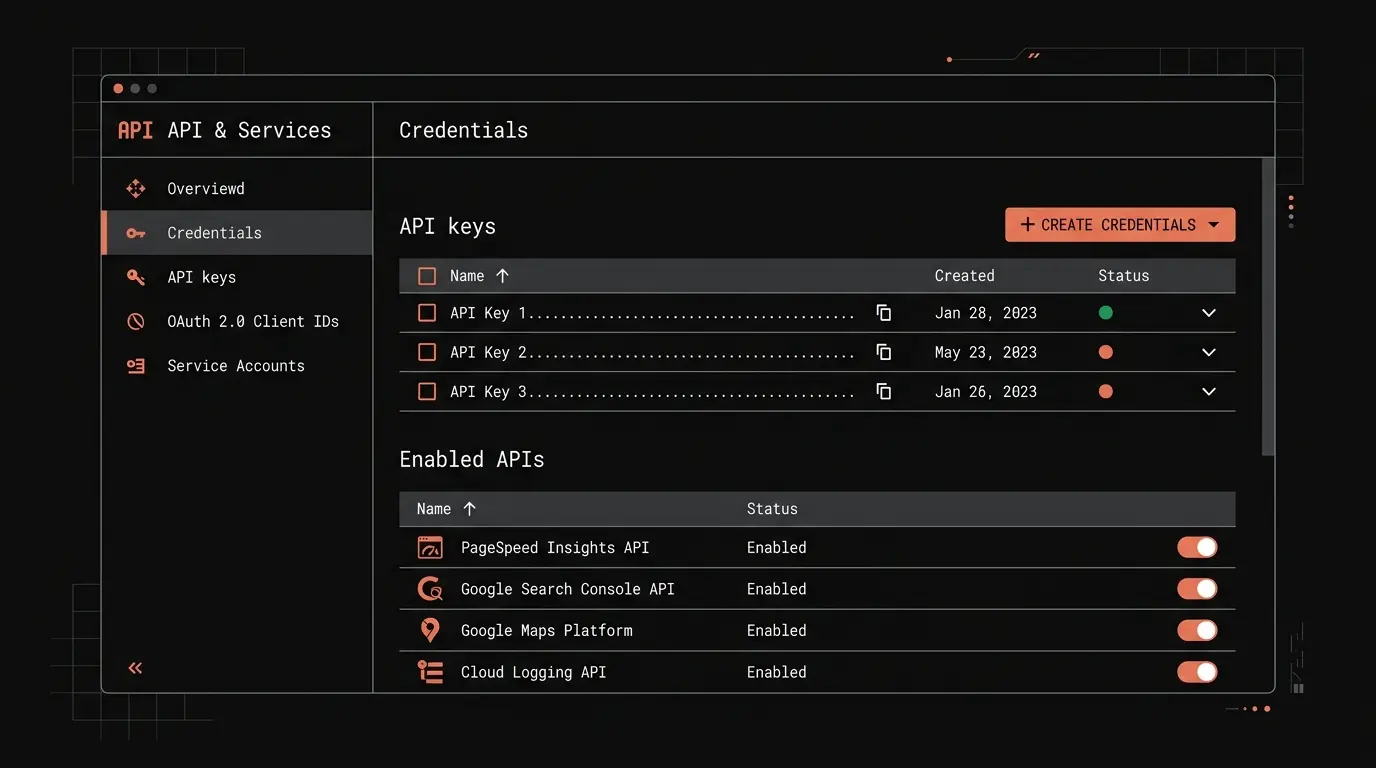Select all keys via header checkbox
The image size is (1376, 768).
[426, 275]
